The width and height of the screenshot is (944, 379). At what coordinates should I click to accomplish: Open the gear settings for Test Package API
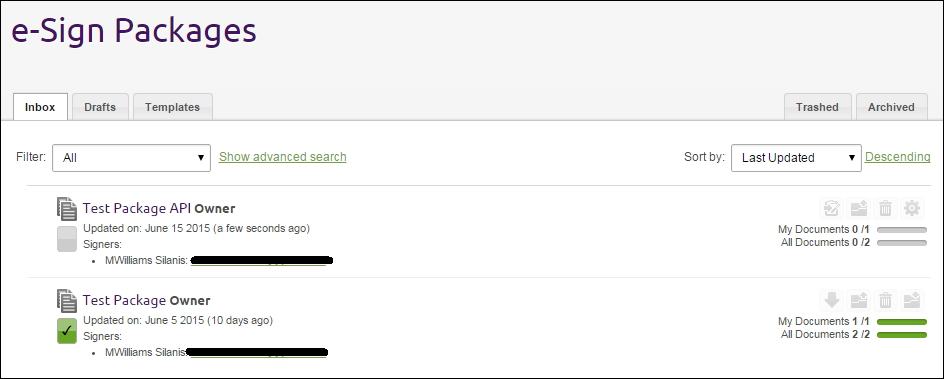click(912, 209)
